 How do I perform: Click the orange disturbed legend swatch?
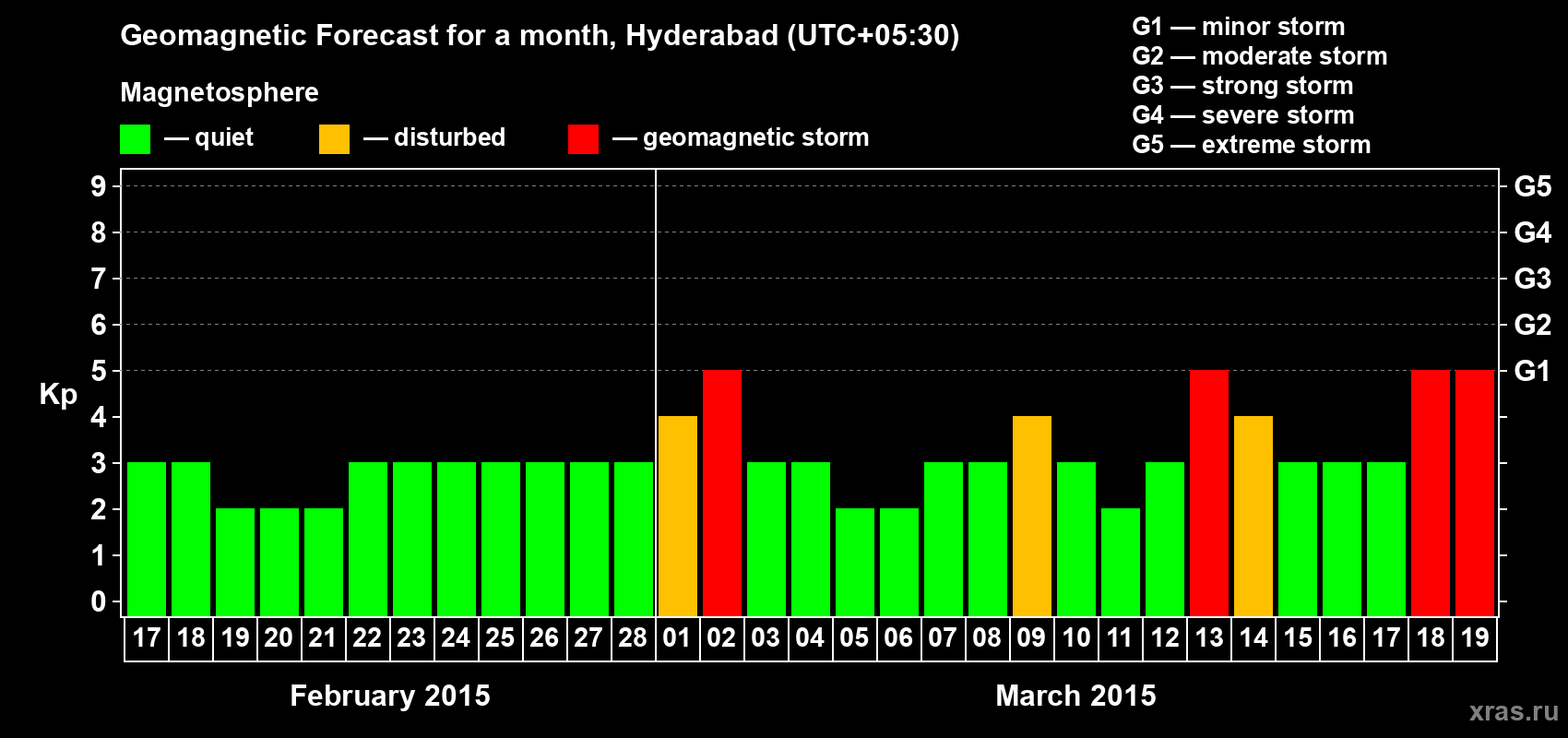coord(334,139)
